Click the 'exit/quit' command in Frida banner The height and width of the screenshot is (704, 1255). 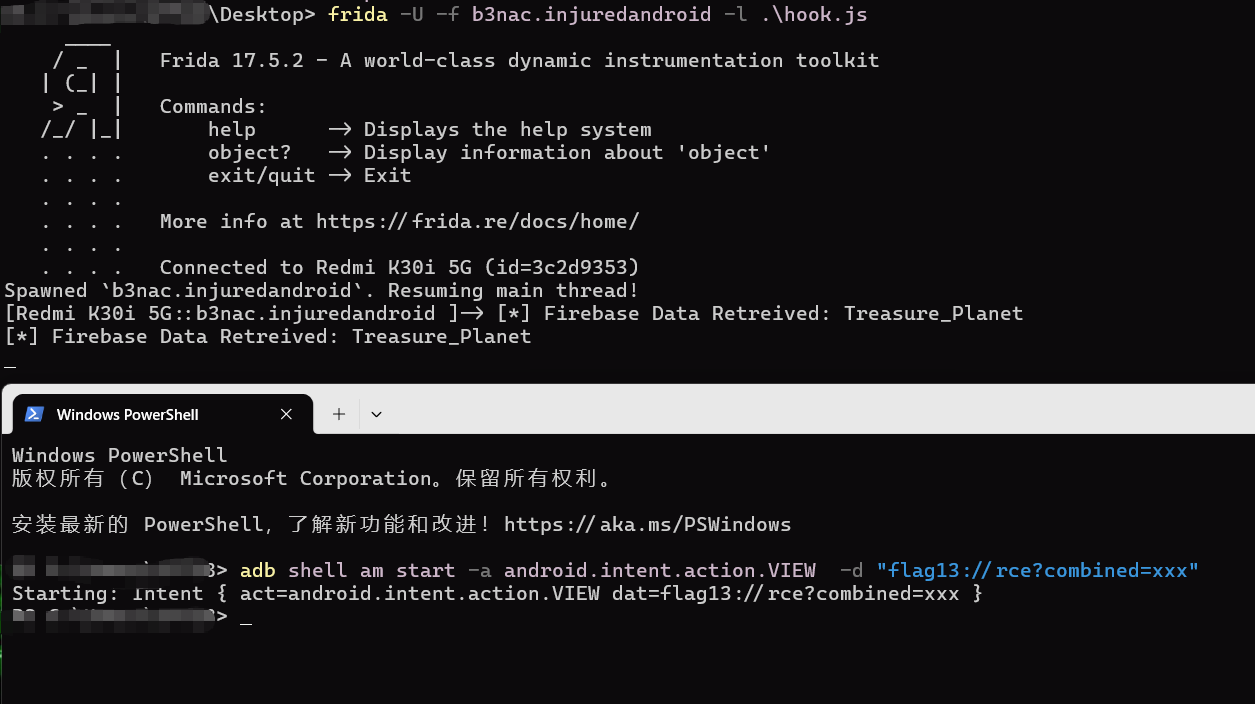(261, 176)
